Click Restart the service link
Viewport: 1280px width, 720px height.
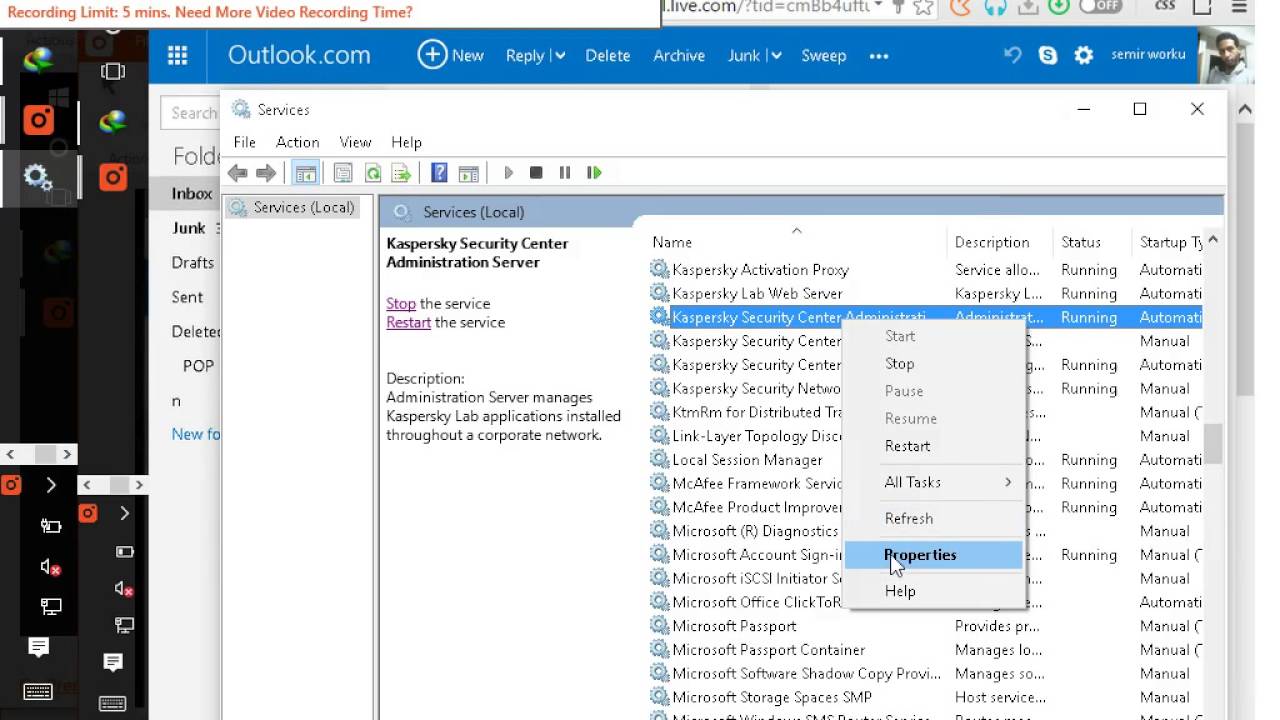[408, 322]
